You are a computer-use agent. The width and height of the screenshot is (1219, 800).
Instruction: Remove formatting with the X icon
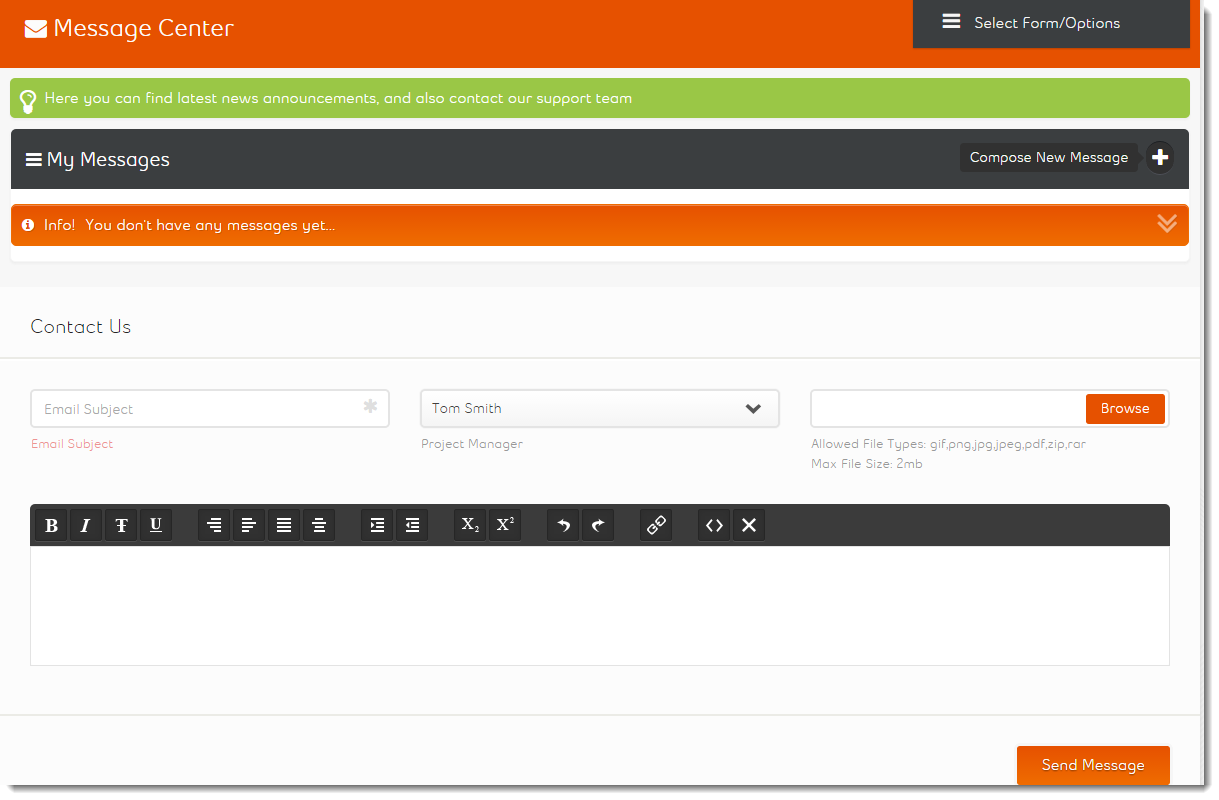point(749,525)
